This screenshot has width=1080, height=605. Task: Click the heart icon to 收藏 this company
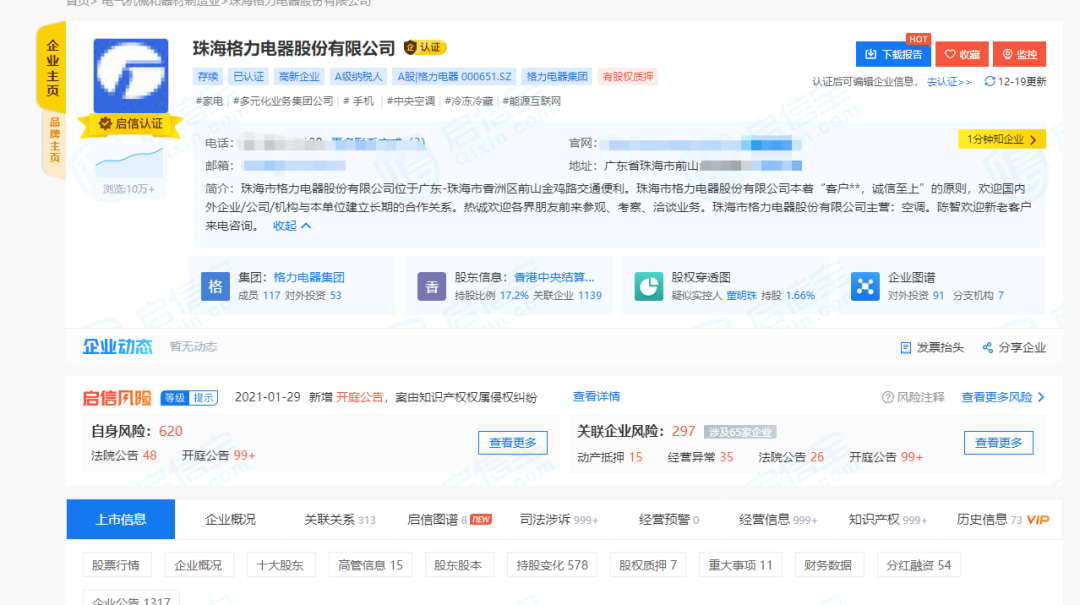(947, 53)
